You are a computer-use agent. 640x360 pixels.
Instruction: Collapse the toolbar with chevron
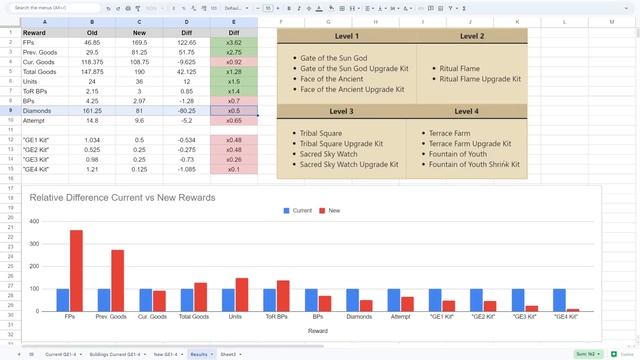pyautogui.click(x=626, y=8)
